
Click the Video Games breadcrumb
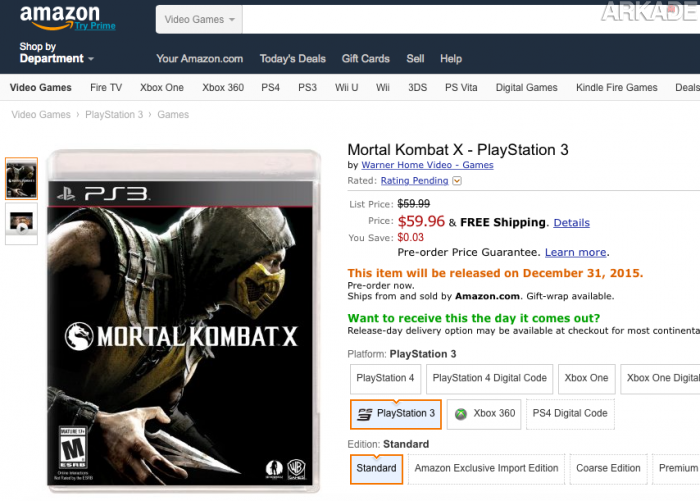[41, 115]
